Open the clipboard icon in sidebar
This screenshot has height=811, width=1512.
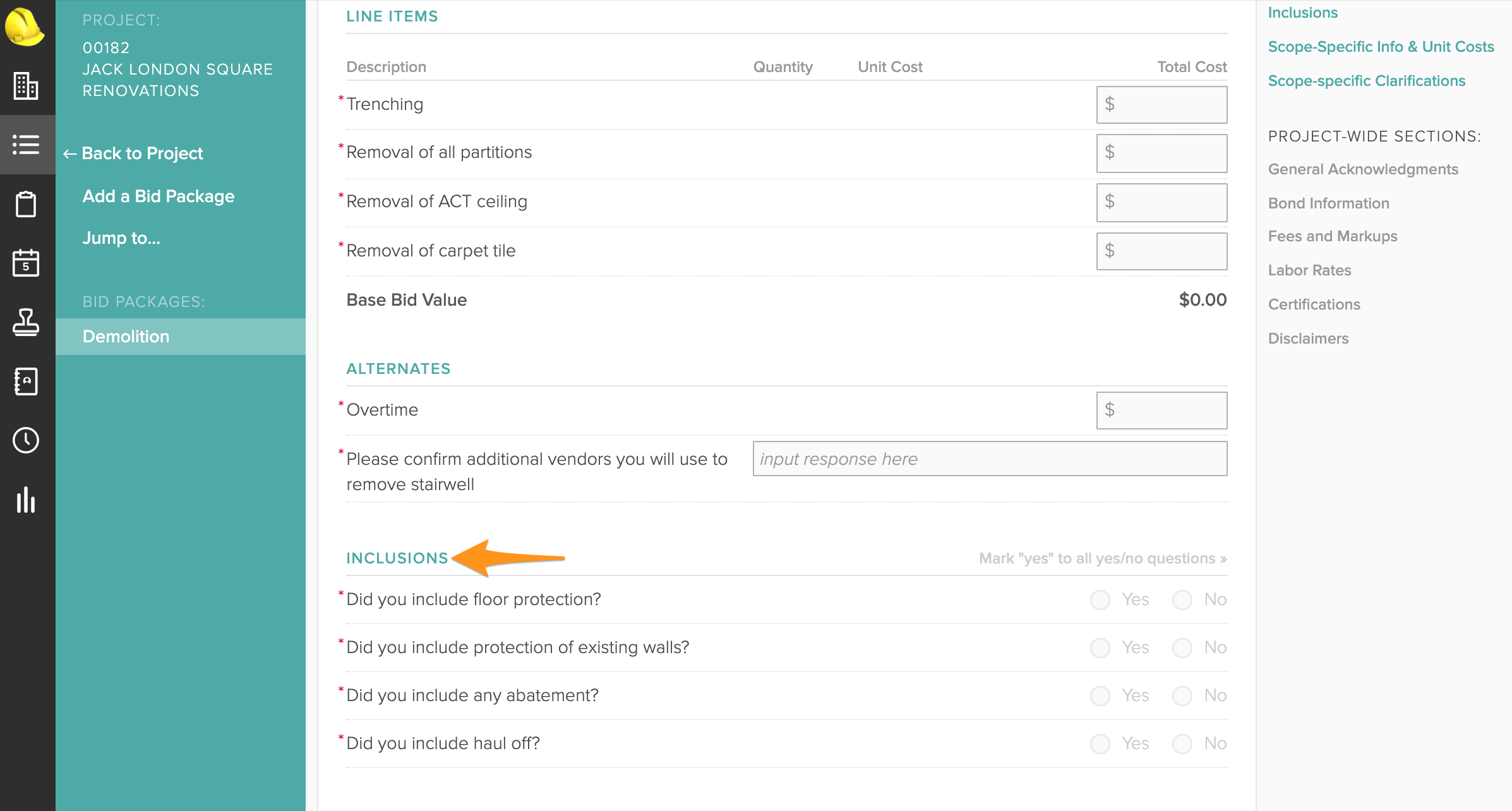tap(26, 203)
